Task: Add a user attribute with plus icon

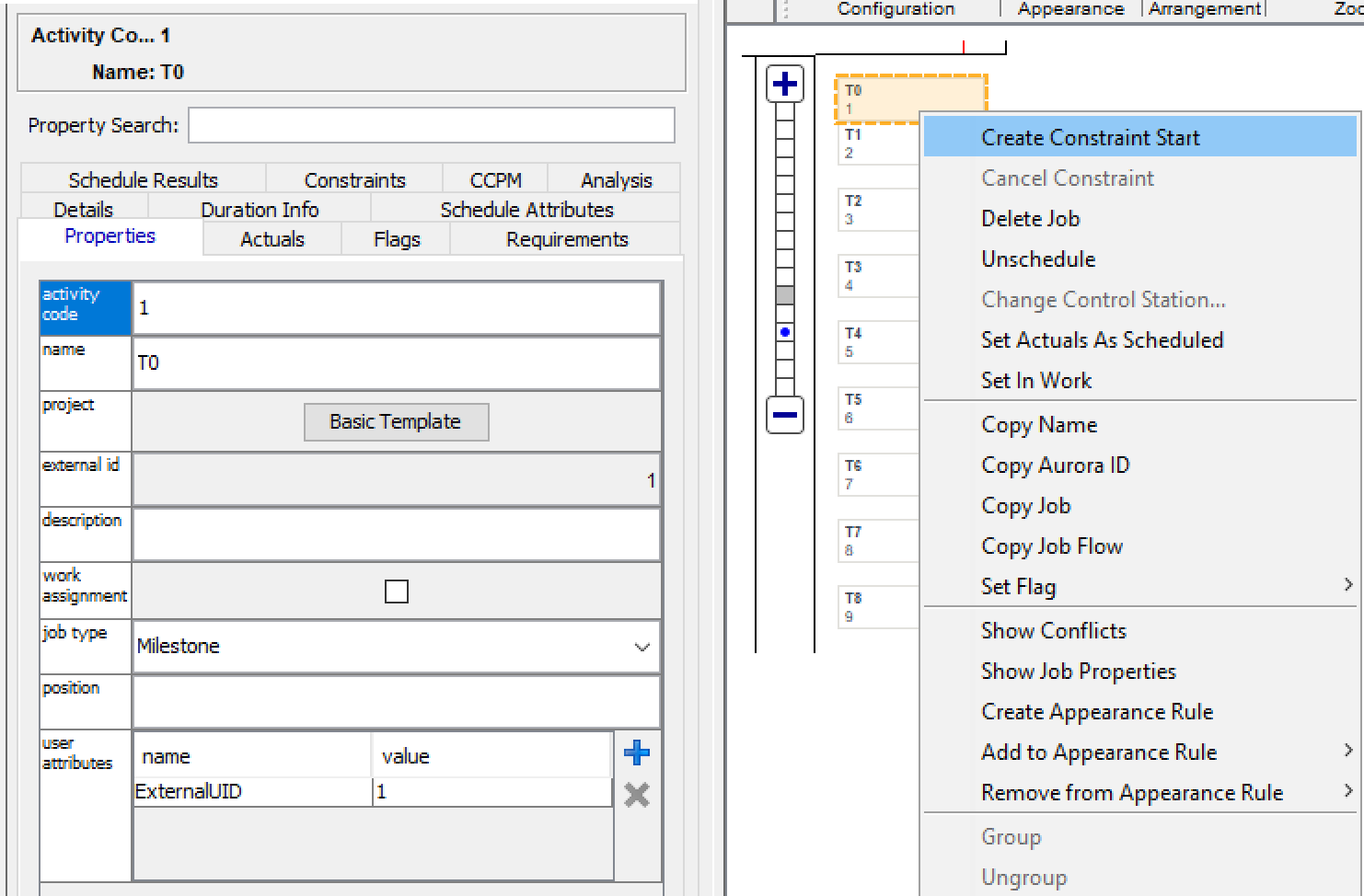Action: (636, 753)
